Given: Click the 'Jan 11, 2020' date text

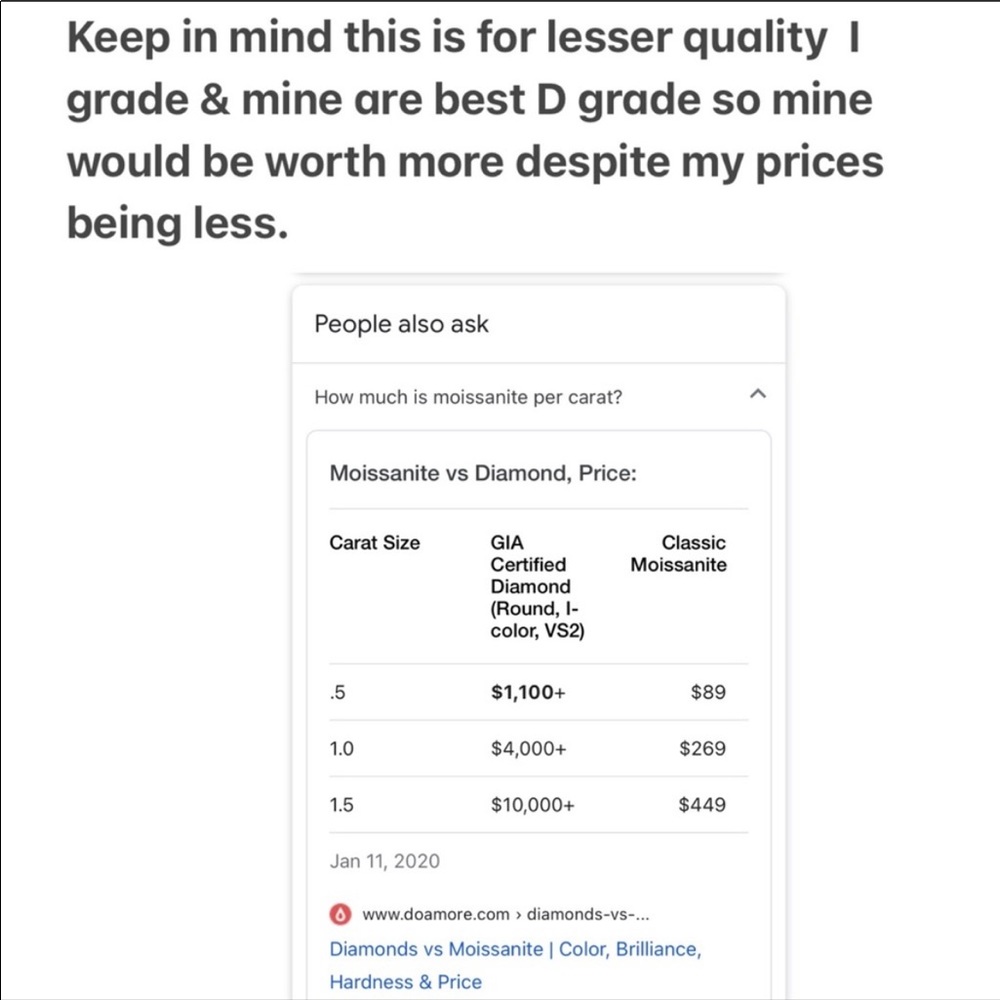Looking at the screenshot, I should tap(384, 861).
